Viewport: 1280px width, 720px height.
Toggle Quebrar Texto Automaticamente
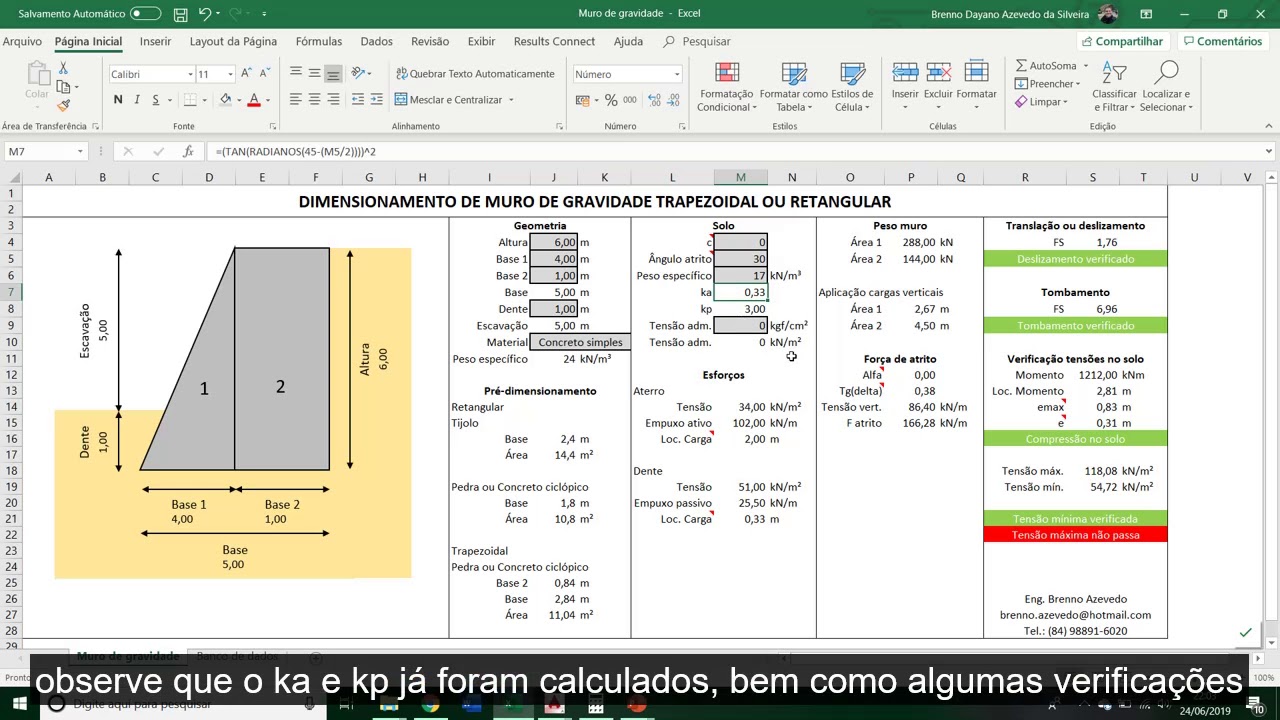475,74
